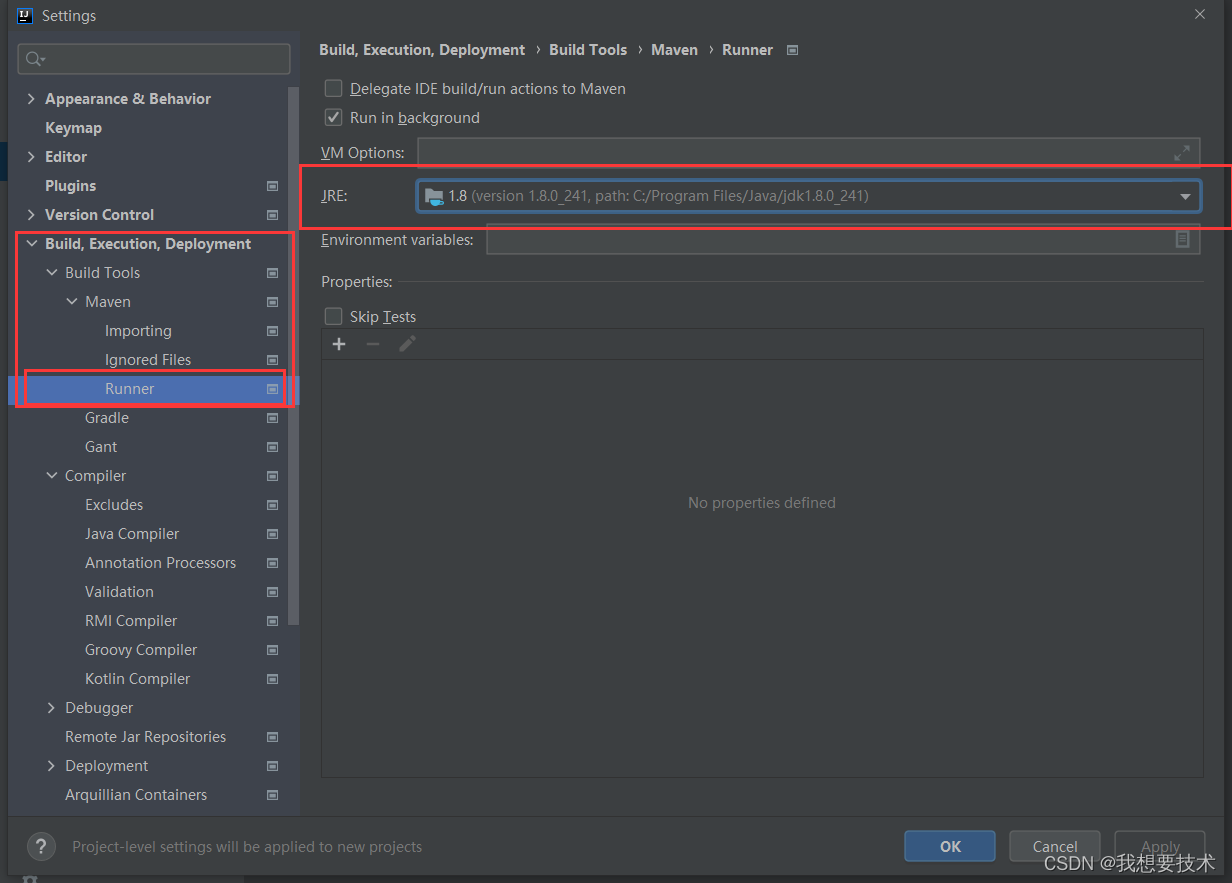The image size is (1232, 883).
Task: Open Remote Jar Repositories page
Action: click(145, 737)
